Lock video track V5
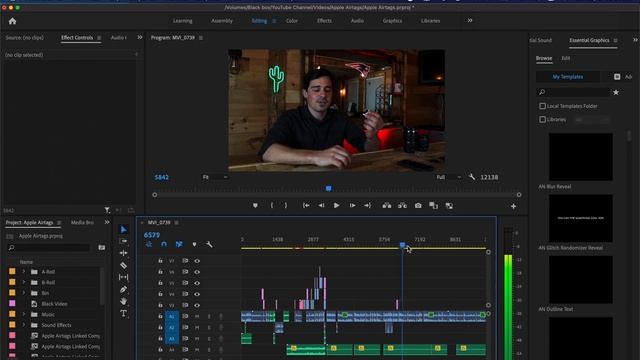The height and width of the screenshot is (360, 640). (160, 283)
